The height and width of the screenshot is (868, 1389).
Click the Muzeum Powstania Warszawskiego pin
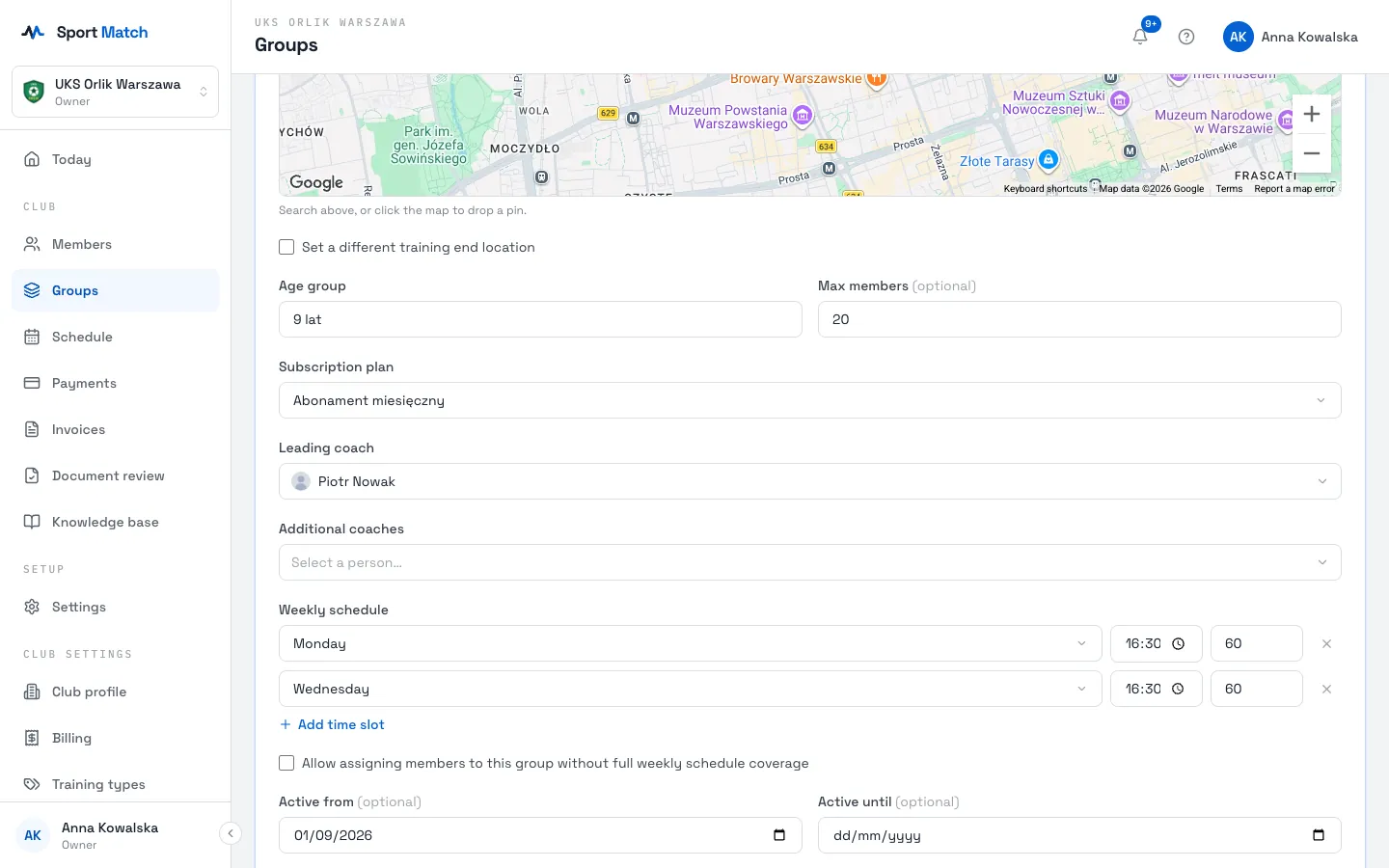[x=803, y=118]
